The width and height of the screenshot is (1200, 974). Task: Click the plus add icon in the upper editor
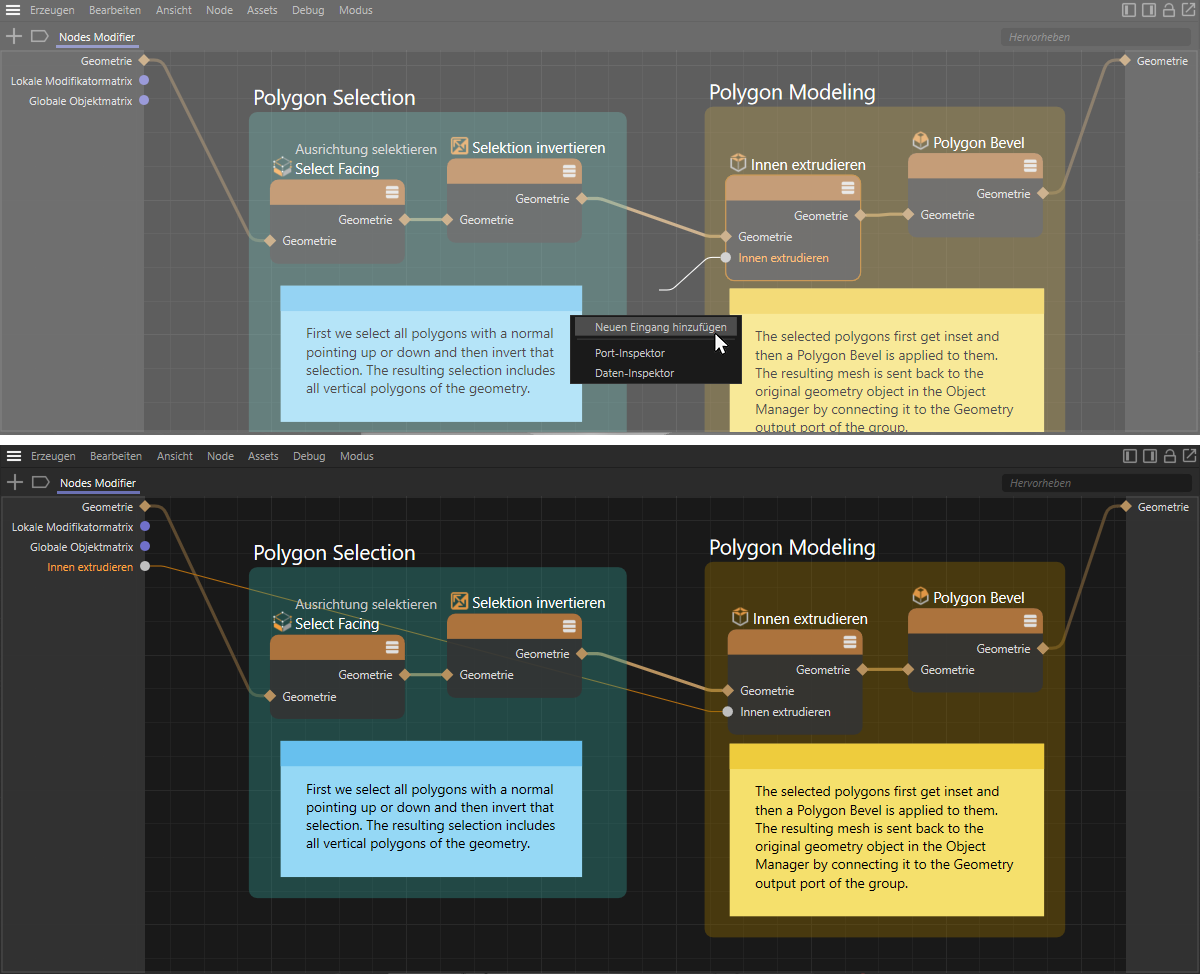coord(14,36)
